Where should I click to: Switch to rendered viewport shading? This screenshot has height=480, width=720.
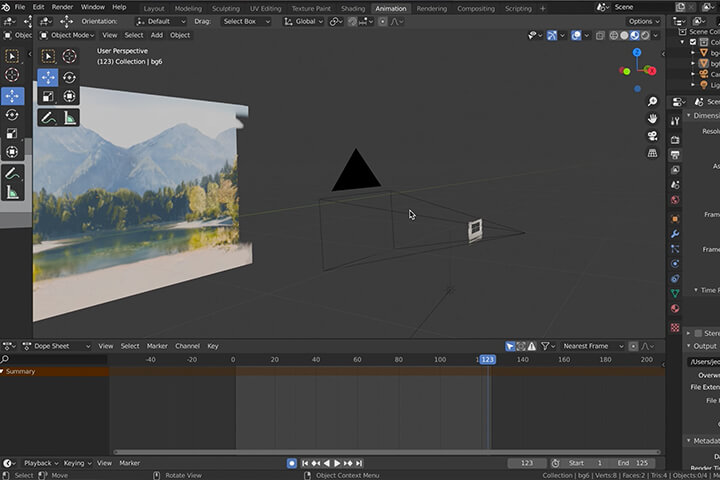tap(645, 35)
